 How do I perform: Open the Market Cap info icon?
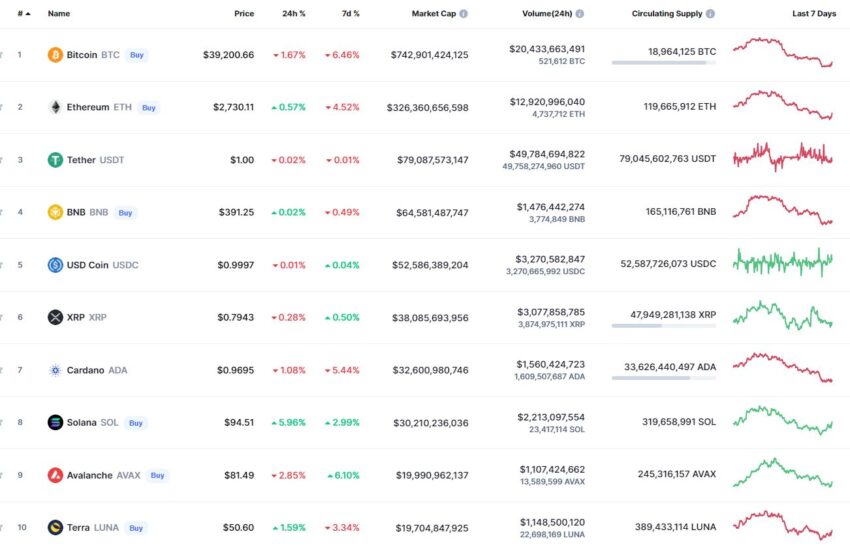(x=463, y=14)
